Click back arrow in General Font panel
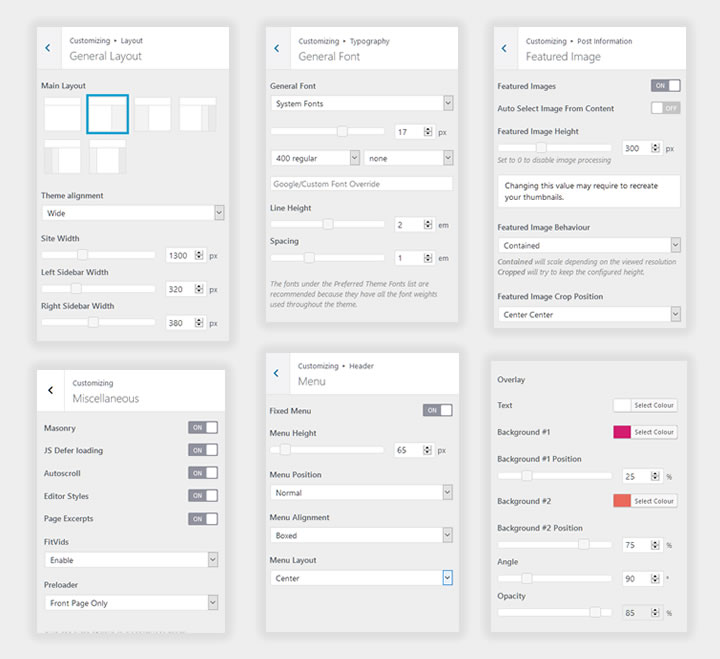This screenshot has height=659, width=720. pos(277,48)
